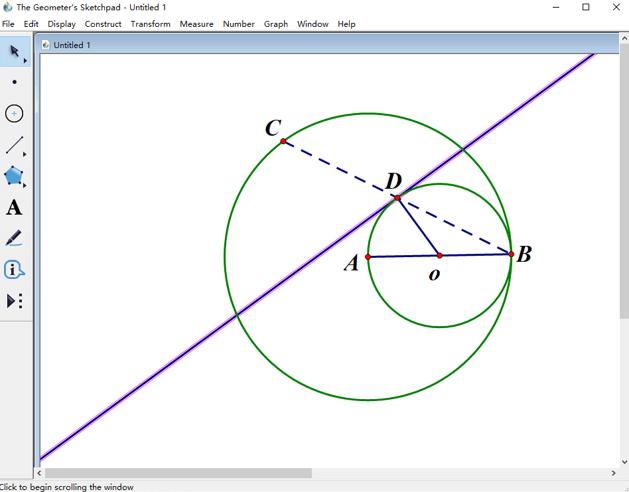Click the horizontal scrollbar left arrow
The height and width of the screenshot is (492, 629).
coord(39,473)
